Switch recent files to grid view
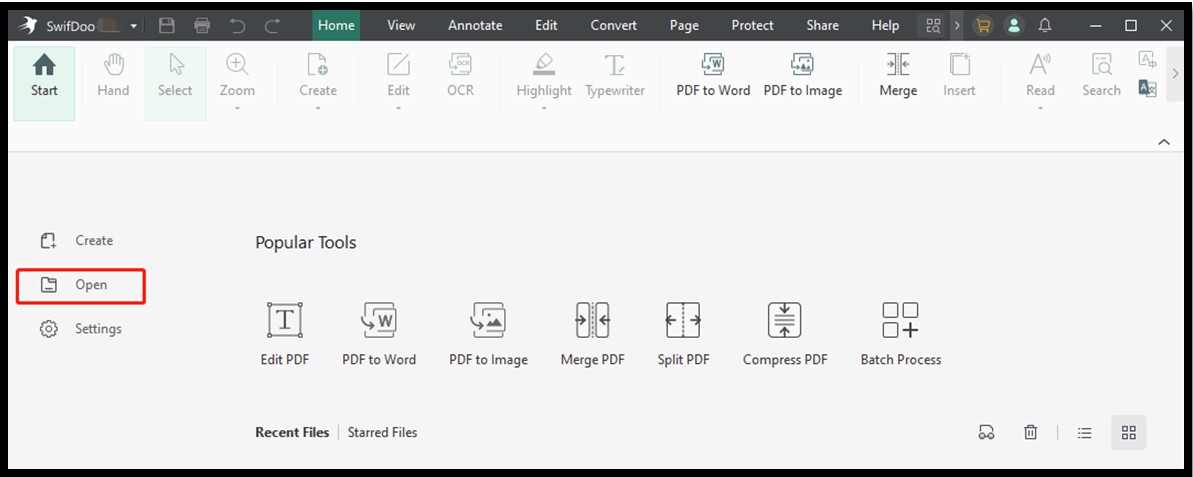The width and height of the screenshot is (1193, 477). click(x=1128, y=433)
